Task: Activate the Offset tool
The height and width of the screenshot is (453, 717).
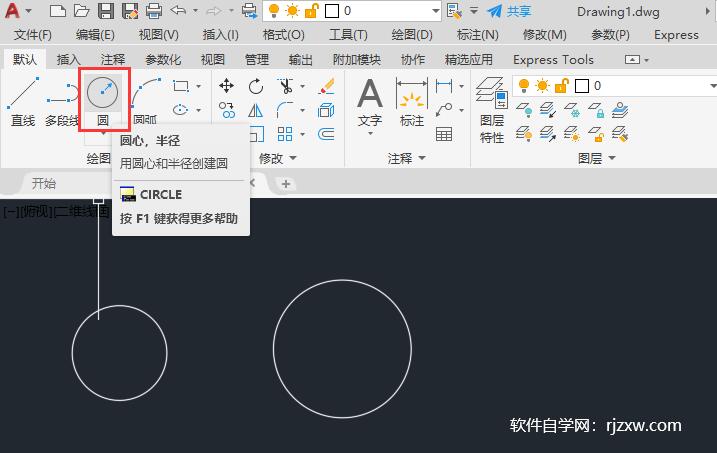Action: click(x=326, y=134)
